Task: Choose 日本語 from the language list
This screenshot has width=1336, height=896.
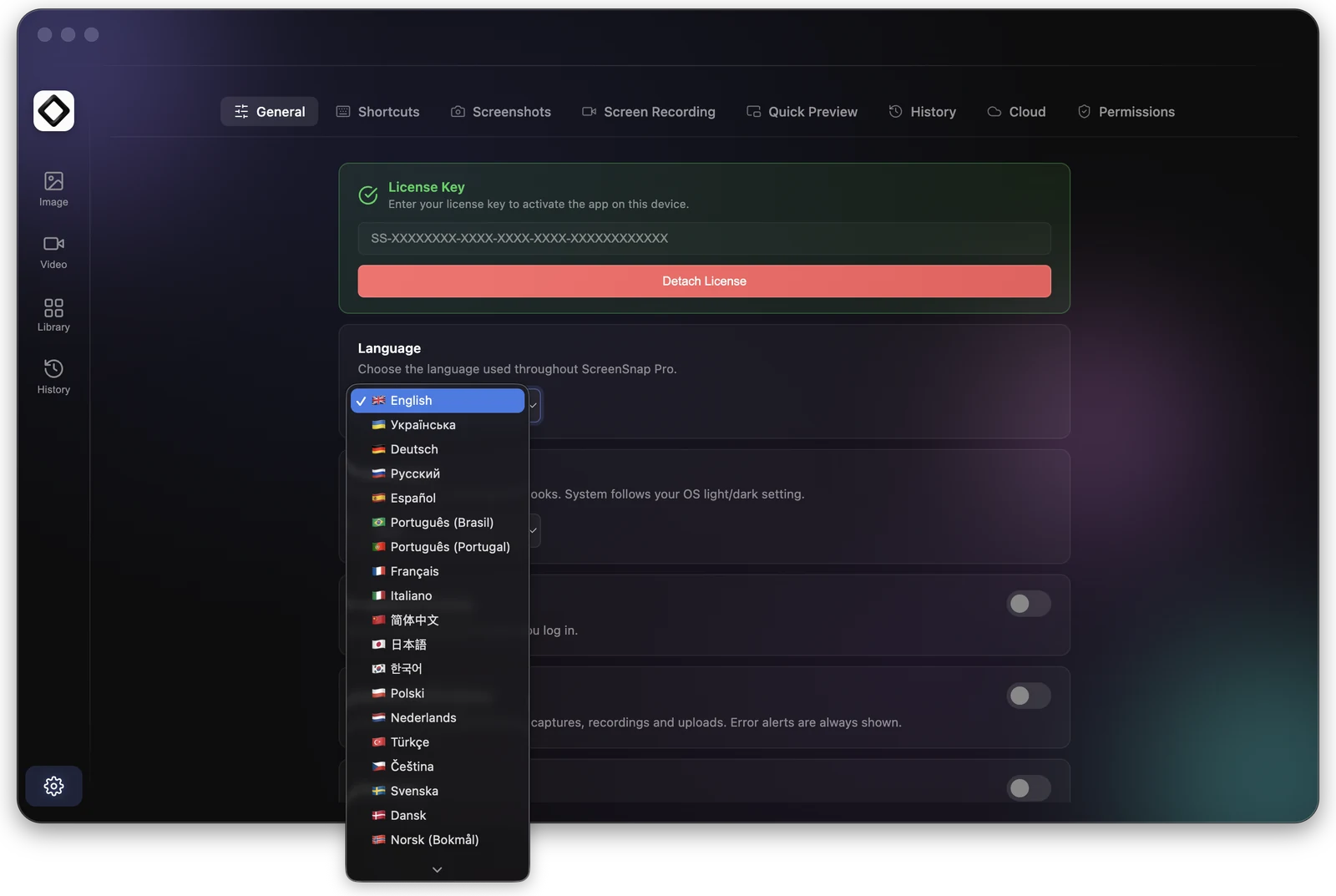Action: 438,645
